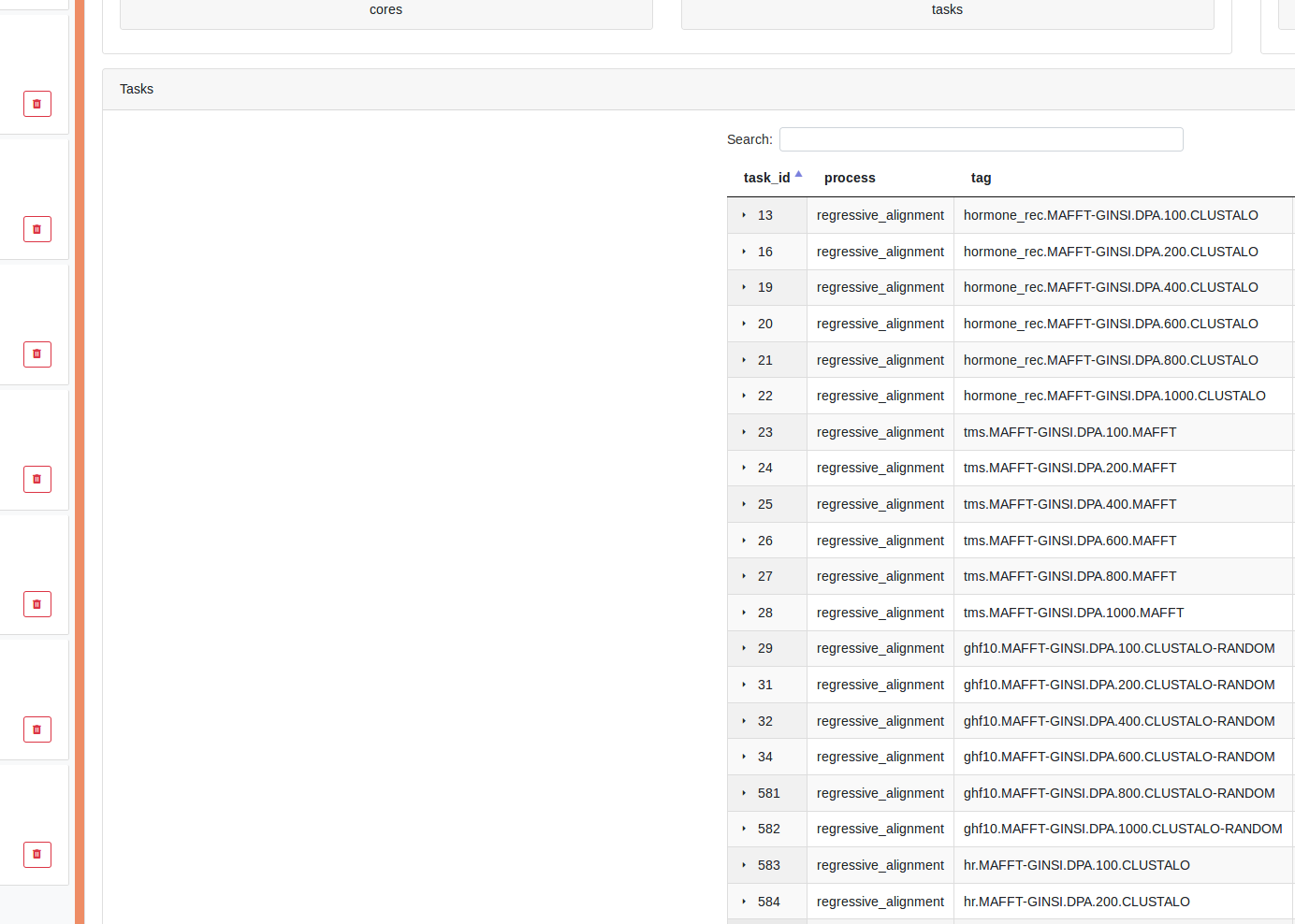Click the second trash icon in the sidebar
This screenshot has height=924, width=1295.
(x=36, y=229)
